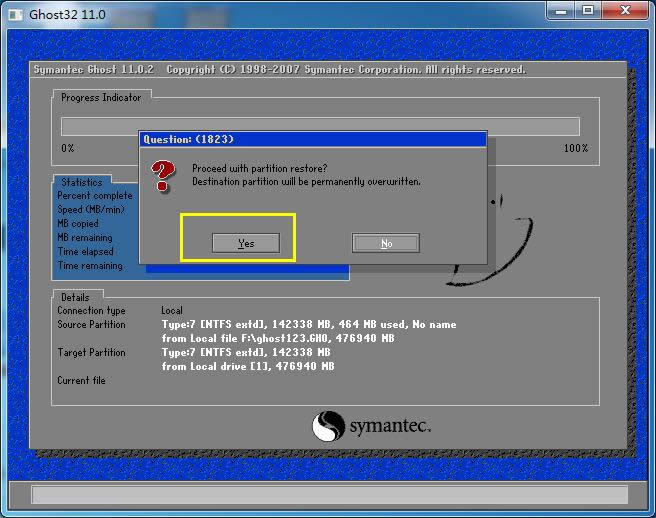Click the Question (1823) dialog title bar
Image resolution: width=656 pixels, height=518 pixels.
coord(312,139)
